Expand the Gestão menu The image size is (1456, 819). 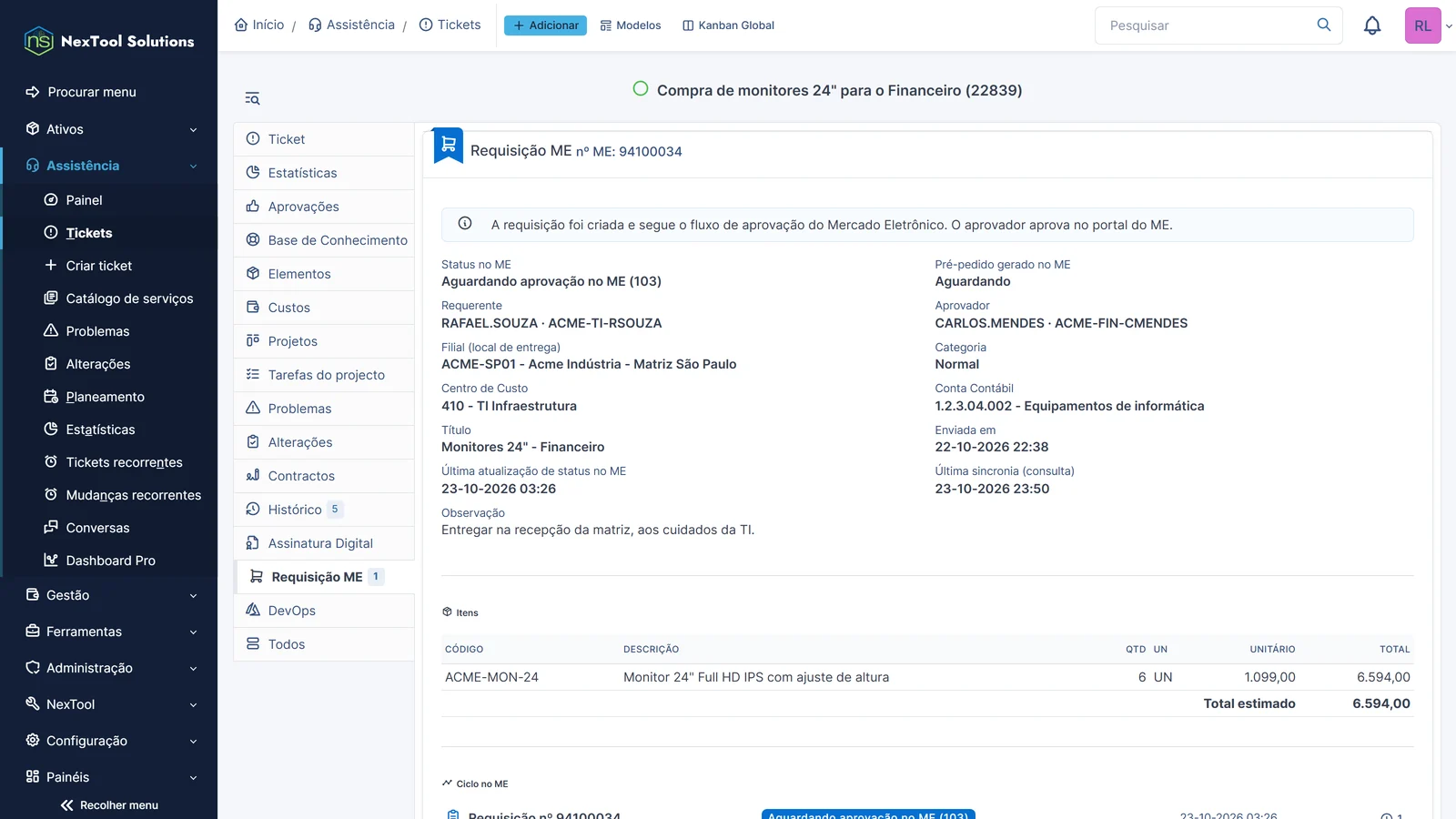tap(109, 595)
